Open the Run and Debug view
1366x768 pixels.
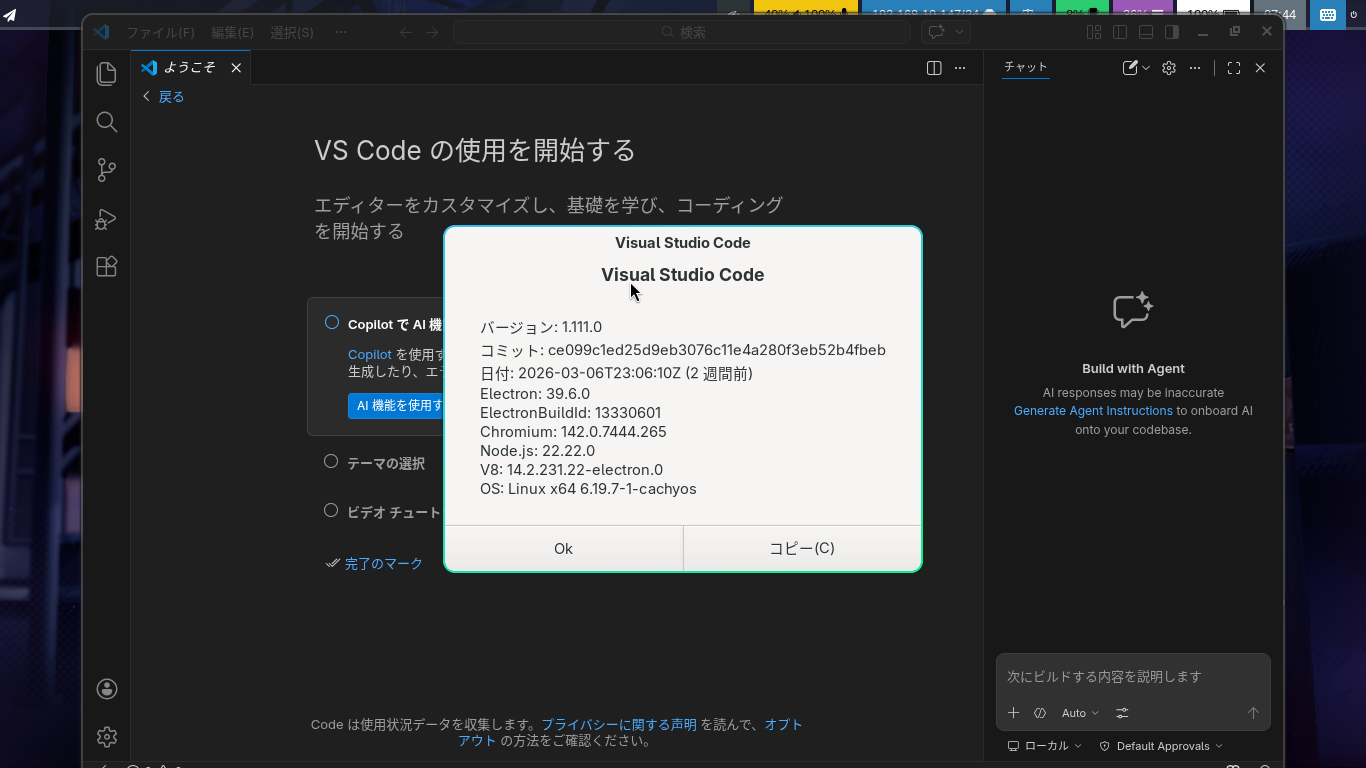[x=106, y=219]
